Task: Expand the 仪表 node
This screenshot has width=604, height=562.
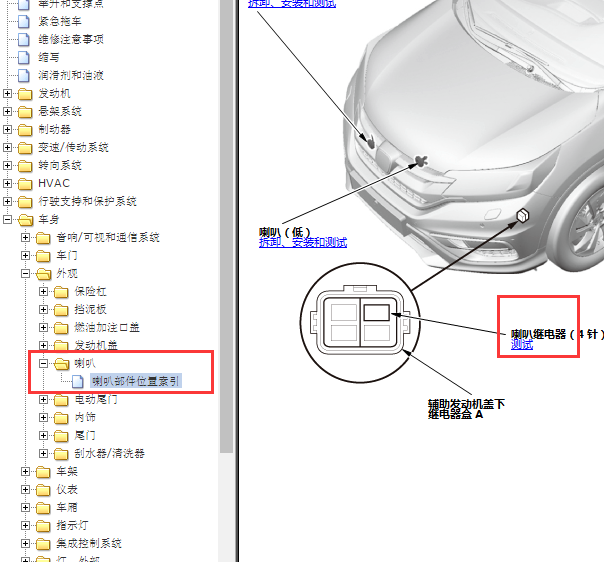Action: pyautogui.click(x=25, y=490)
